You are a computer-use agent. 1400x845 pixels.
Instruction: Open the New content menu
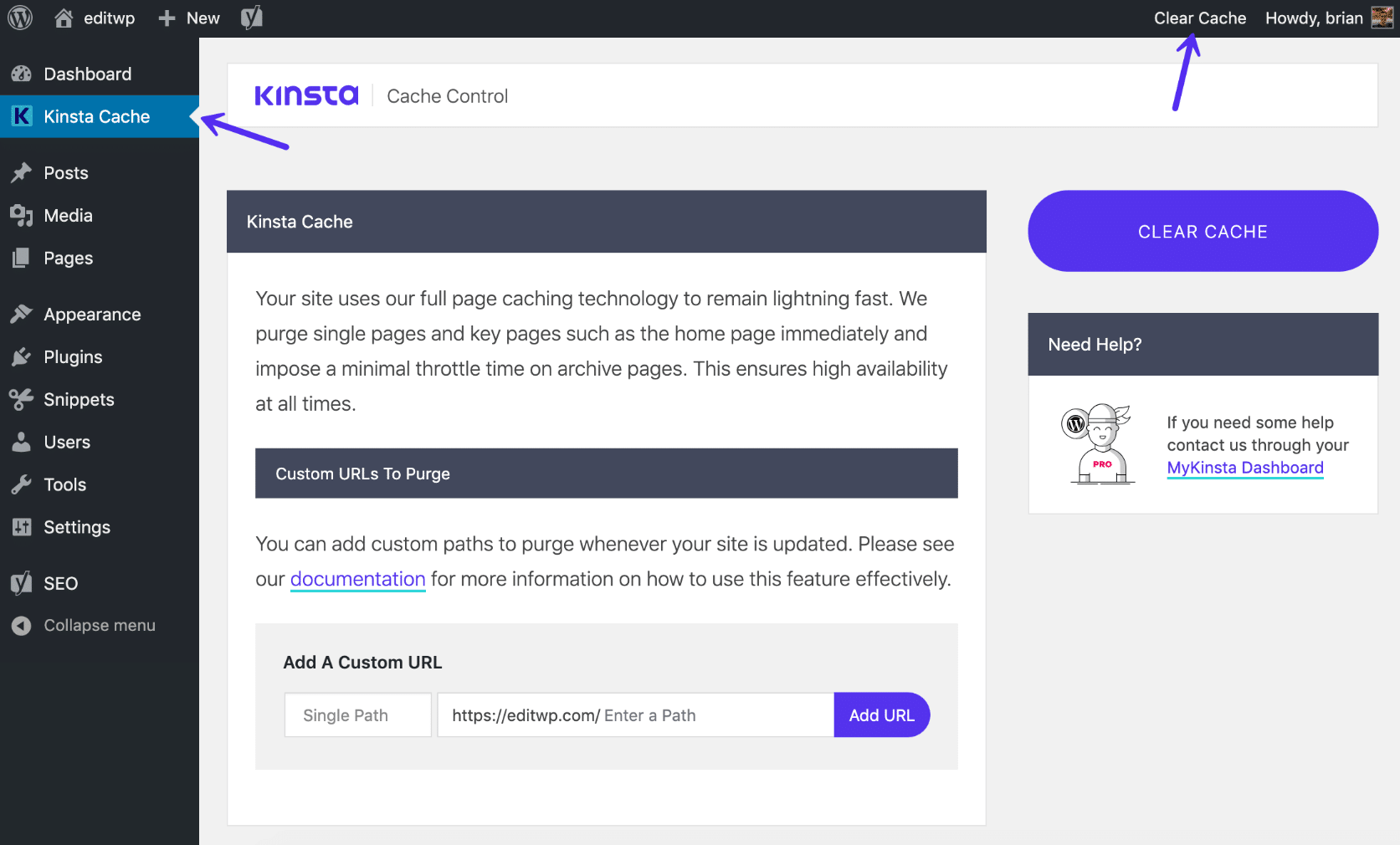coord(188,18)
